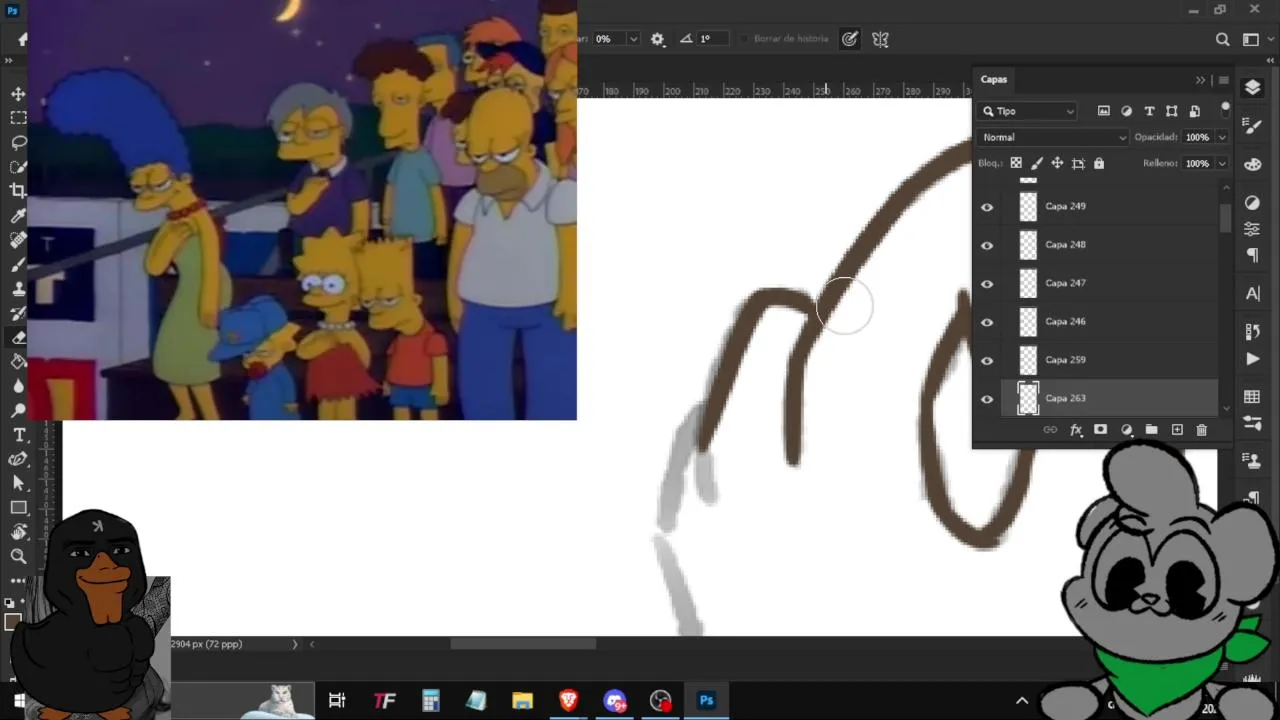Viewport: 1280px width, 720px height.
Task: Toggle pressure for size target icon
Action: pos(849,39)
